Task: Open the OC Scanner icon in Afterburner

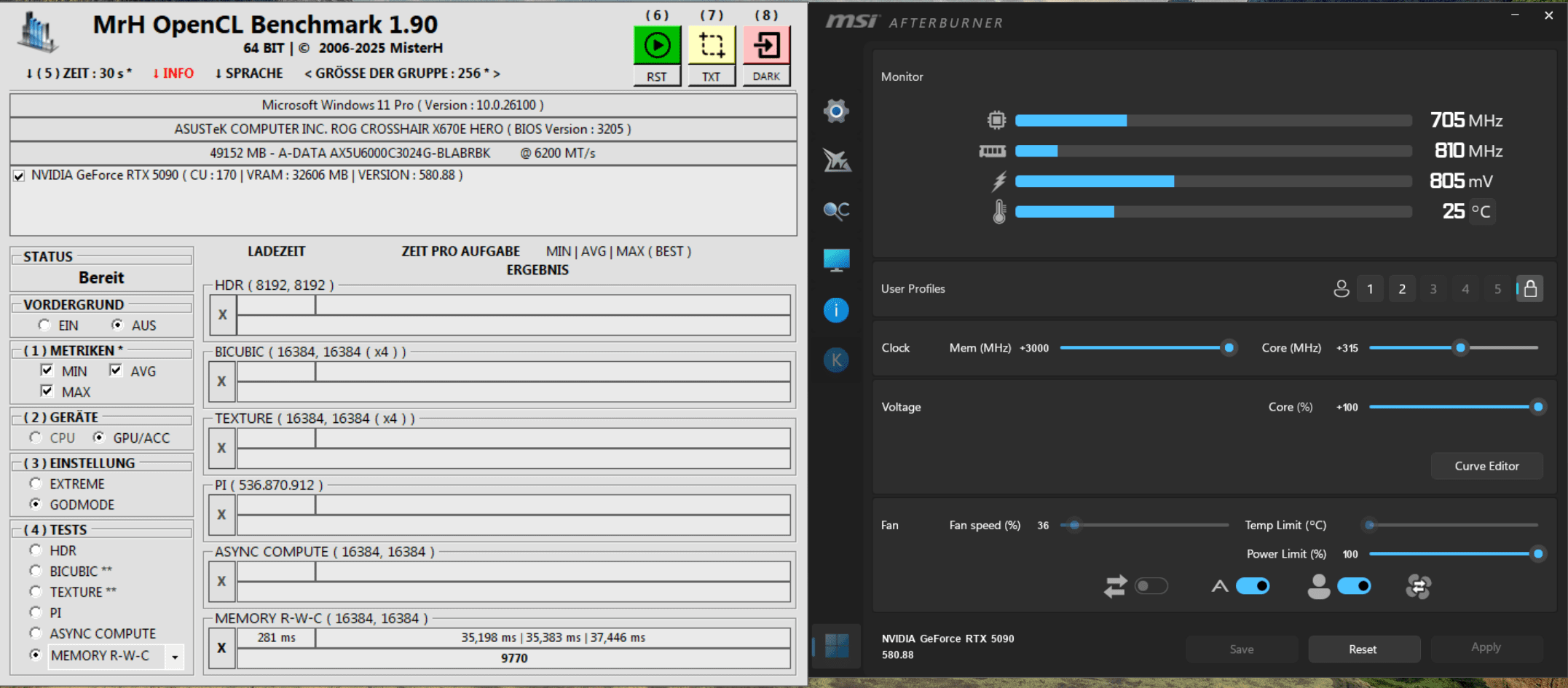Action: click(836, 210)
